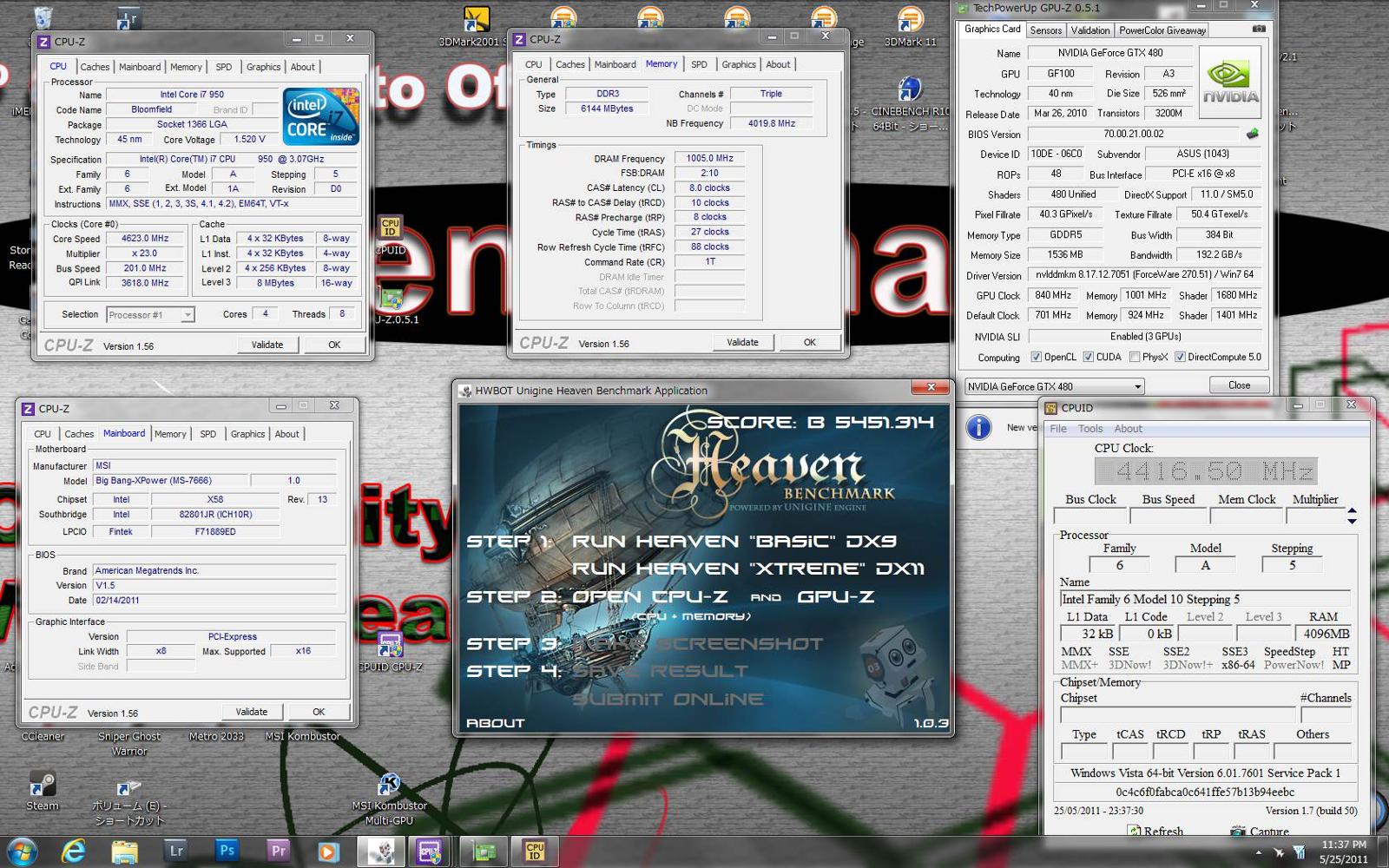Screen dimensions: 1389x868
Task: Launch Premiere Pro from the taskbar
Action: coord(279,852)
